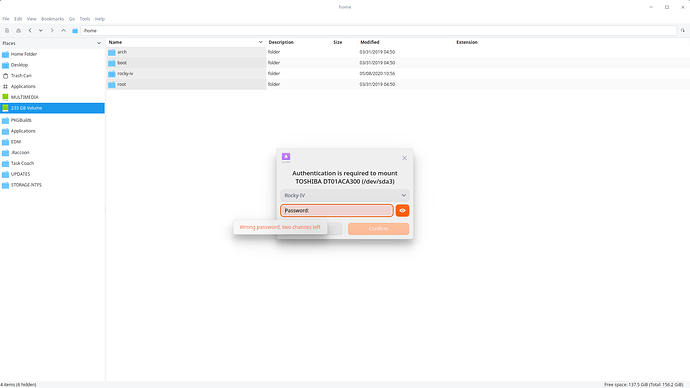Open the PKGBuilds bookmark
The height and width of the screenshot is (388, 690).
[x=21, y=120]
